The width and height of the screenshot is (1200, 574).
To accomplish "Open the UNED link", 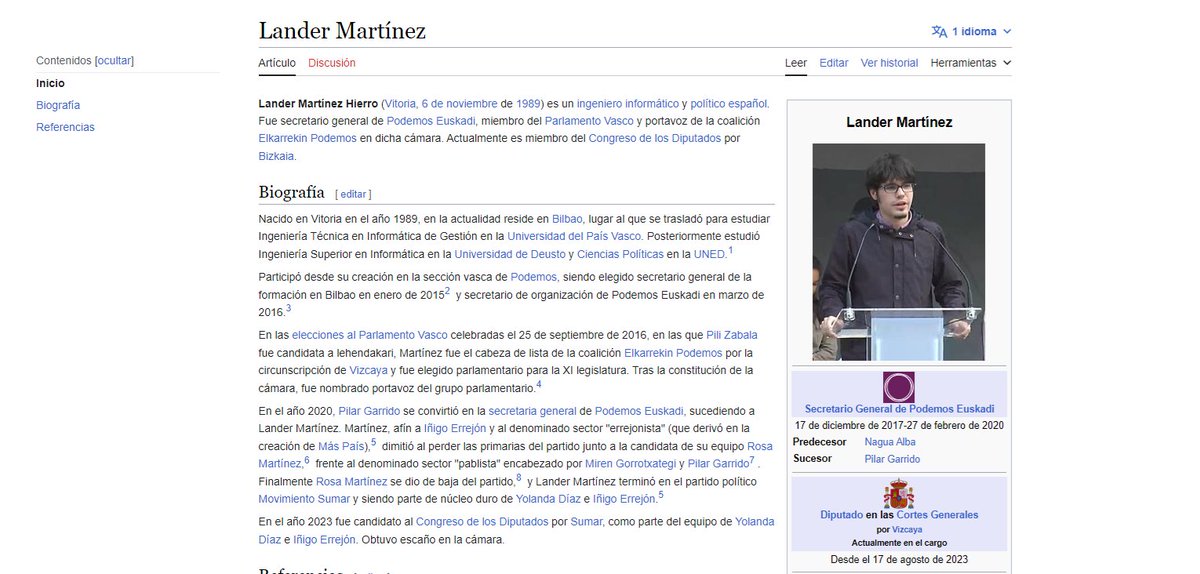I will click(710, 254).
